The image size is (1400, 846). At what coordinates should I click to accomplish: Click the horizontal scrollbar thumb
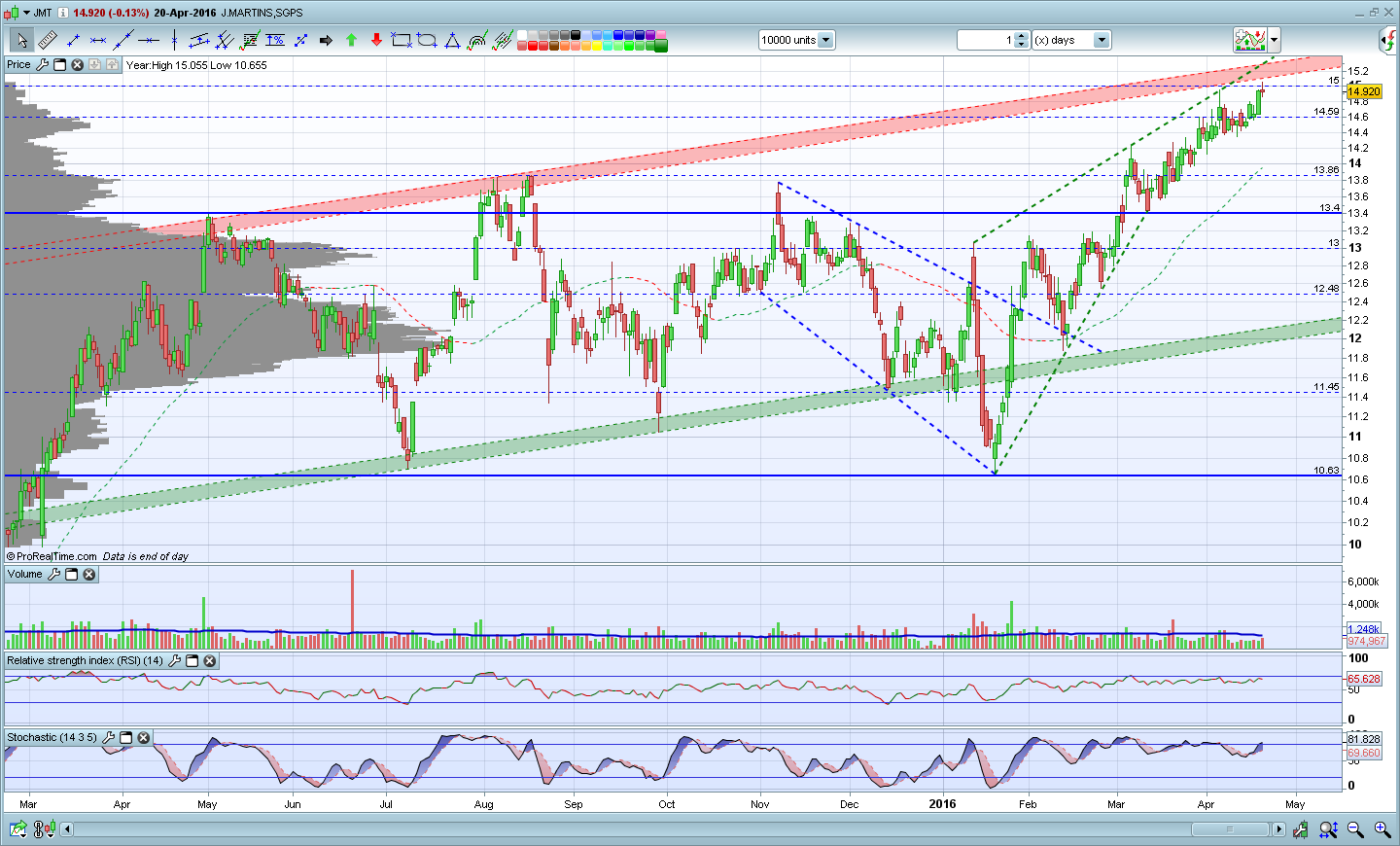point(1229,829)
